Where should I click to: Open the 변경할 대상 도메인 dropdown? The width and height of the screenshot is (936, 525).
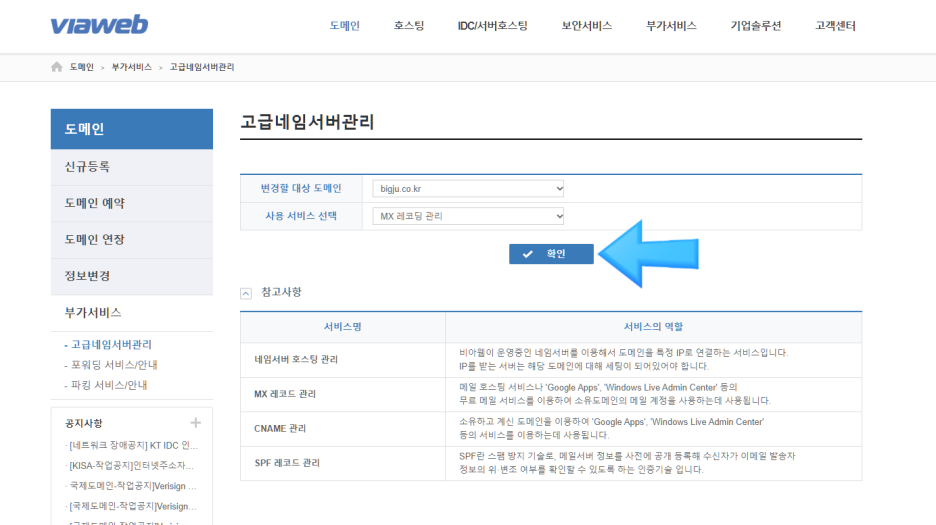point(468,189)
